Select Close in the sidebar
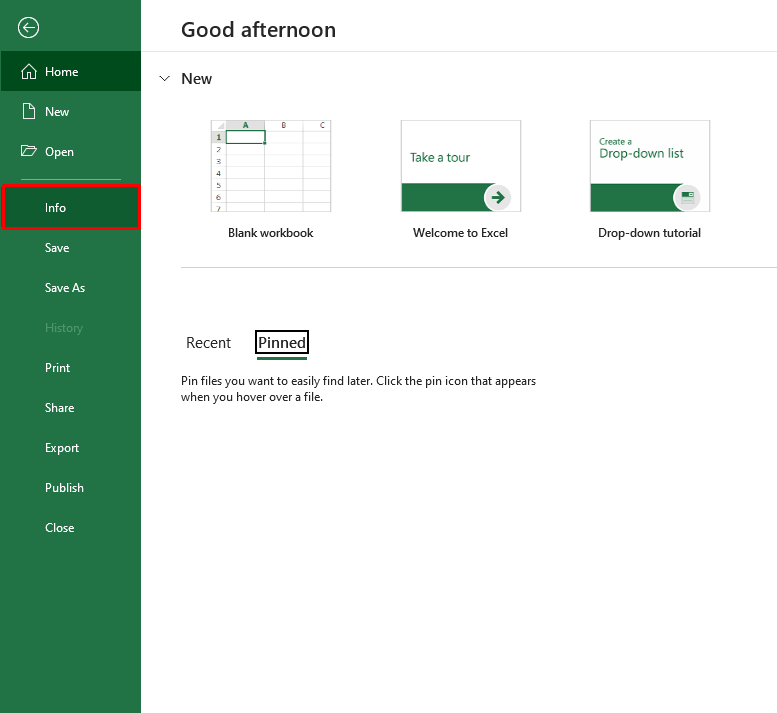This screenshot has width=777, height=713. click(70, 528)
